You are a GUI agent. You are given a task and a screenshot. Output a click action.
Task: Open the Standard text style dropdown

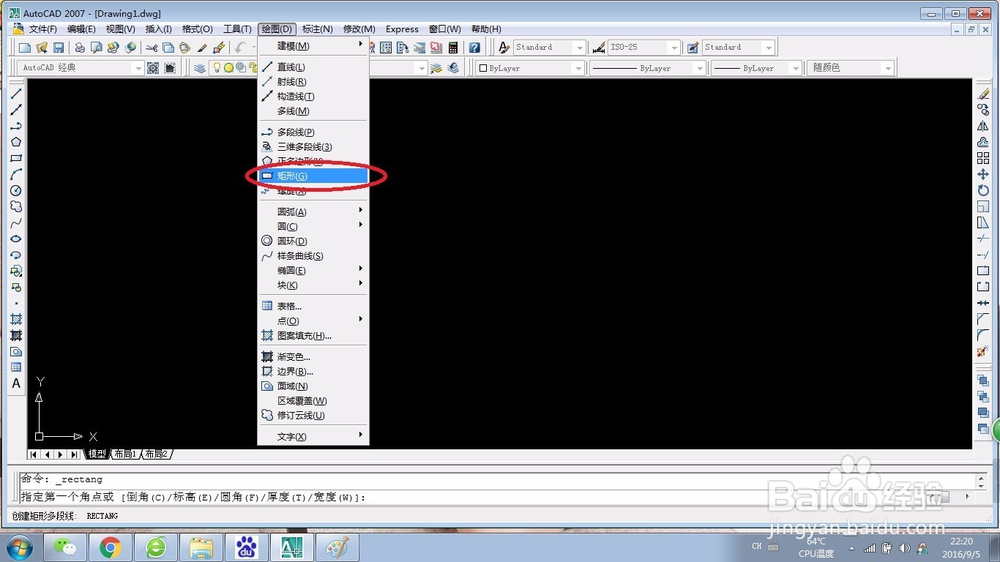(579, 47)
